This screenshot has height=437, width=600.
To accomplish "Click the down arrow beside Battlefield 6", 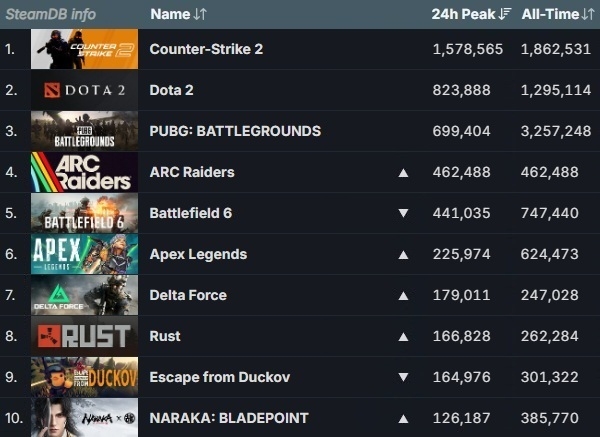I will click(403, 213).
